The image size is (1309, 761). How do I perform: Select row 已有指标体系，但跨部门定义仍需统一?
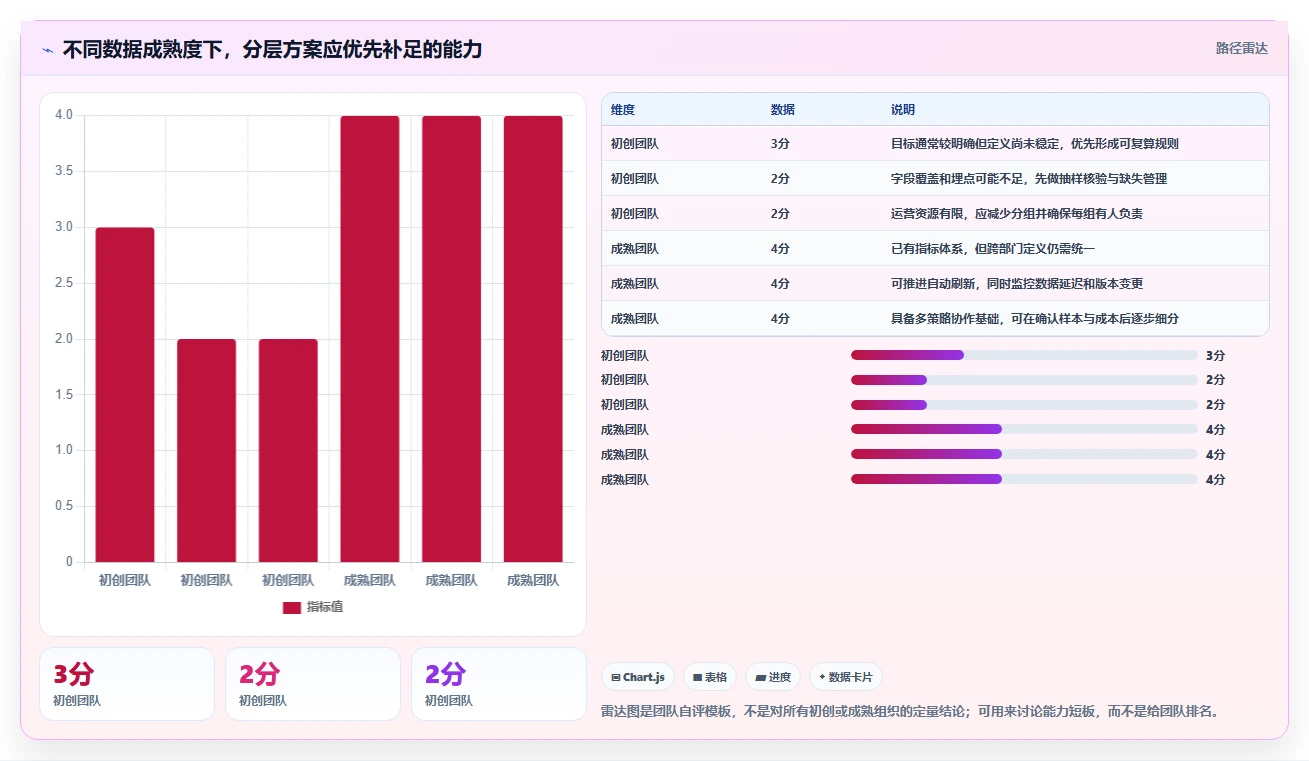click(935, 248)
